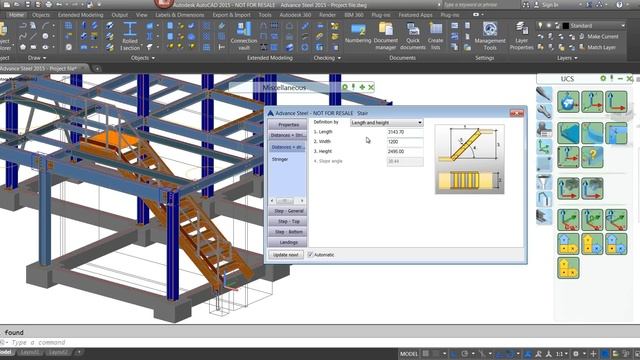Click the single yellow blocks icon in the last row
The width and height of the screenshot is (640, 360).
(x=568, y=268)
